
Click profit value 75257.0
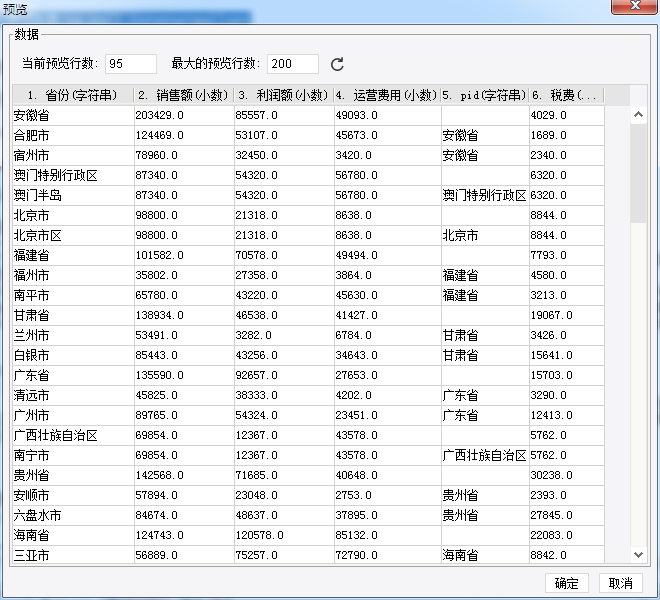tap(284, 555)
